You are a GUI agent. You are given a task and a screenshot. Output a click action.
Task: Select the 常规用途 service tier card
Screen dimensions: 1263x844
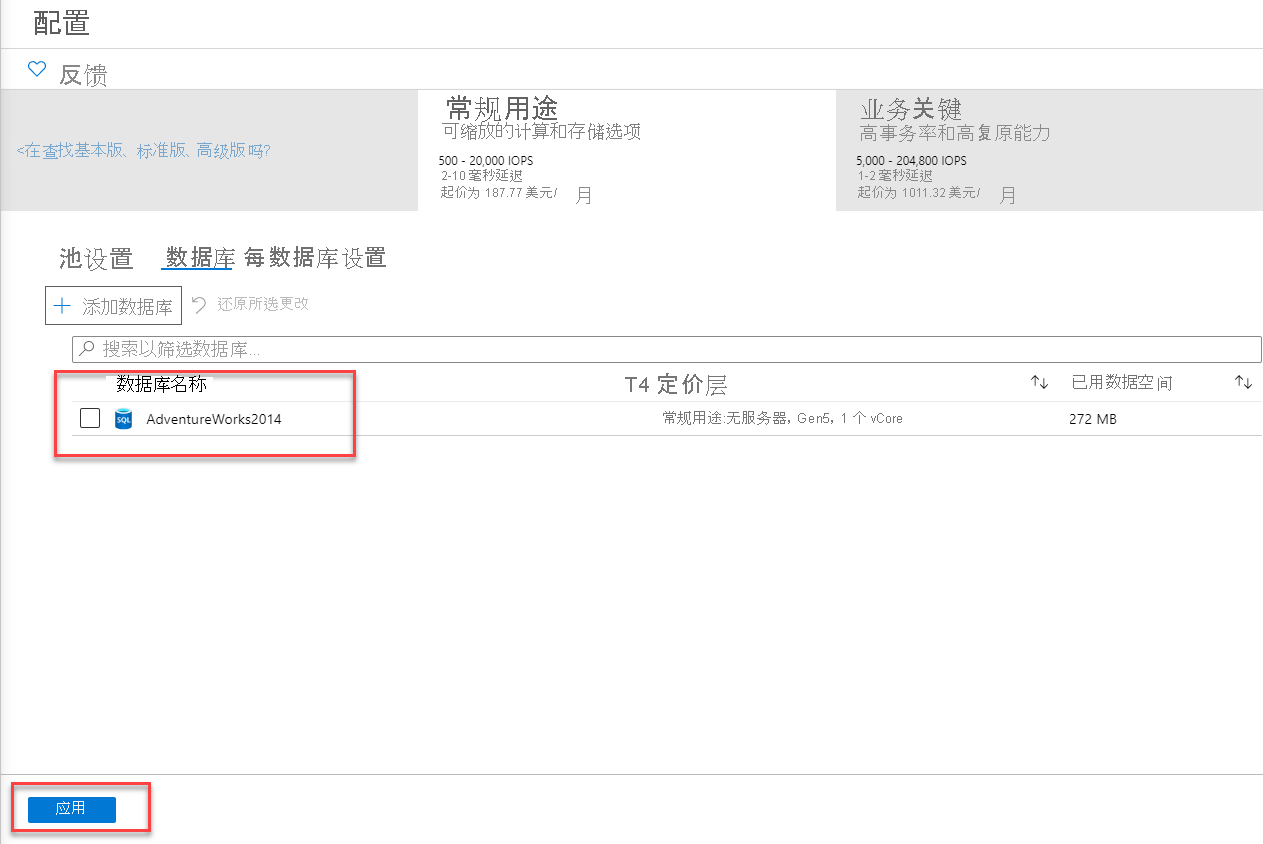tap(626, 150)
